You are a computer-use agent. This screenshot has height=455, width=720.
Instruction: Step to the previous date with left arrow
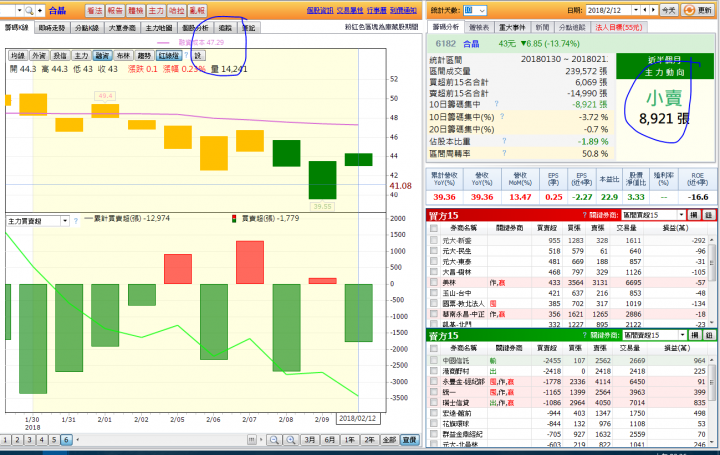(x=646, y=10)
